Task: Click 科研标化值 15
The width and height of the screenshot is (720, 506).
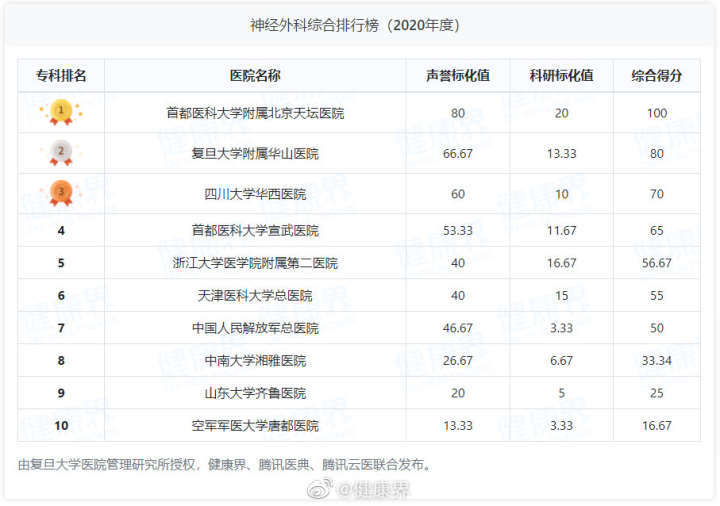Action: [x=561, y=296]
